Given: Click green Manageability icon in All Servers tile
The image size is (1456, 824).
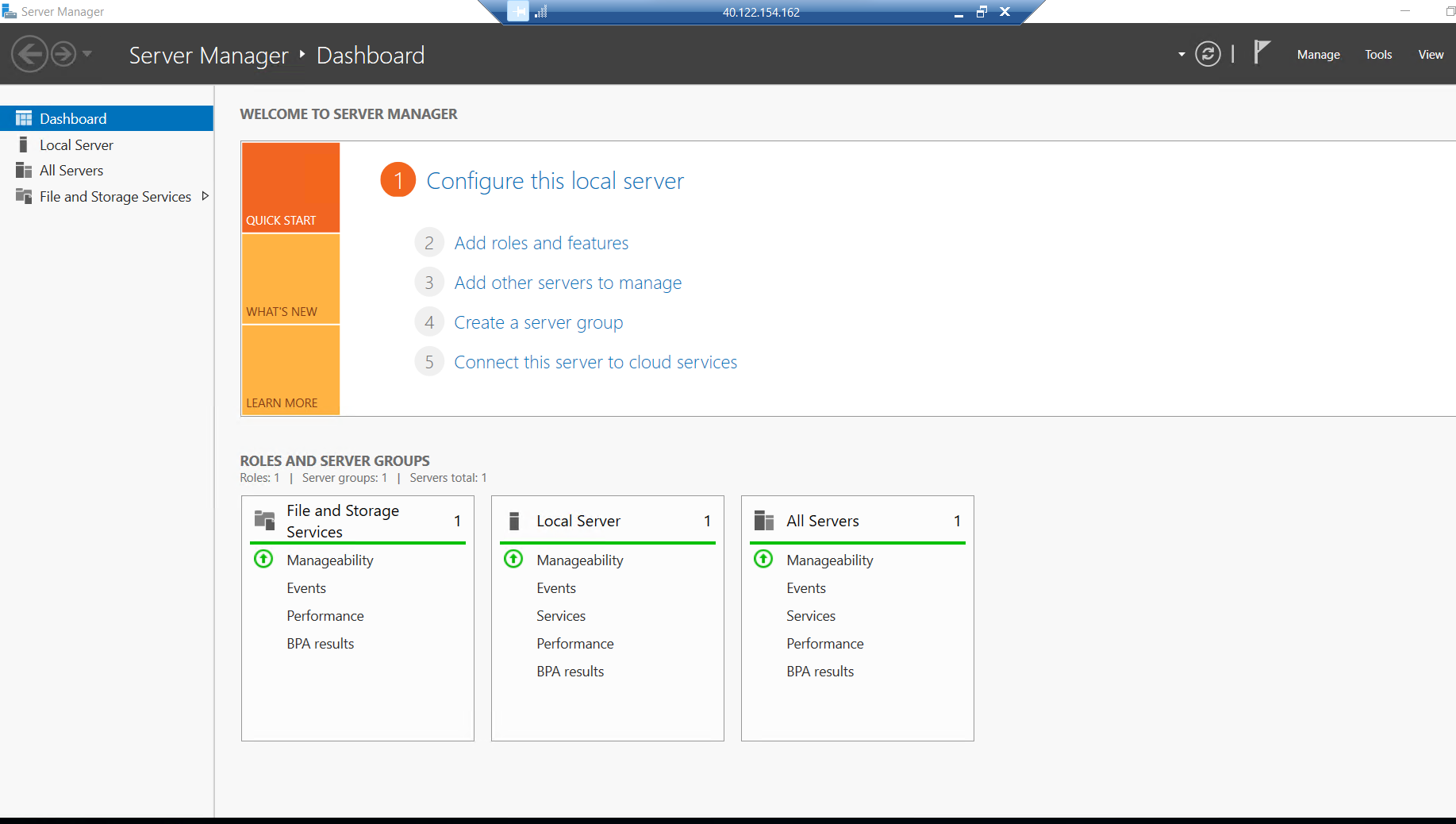Looking at the screenshot, I should 763,559.
